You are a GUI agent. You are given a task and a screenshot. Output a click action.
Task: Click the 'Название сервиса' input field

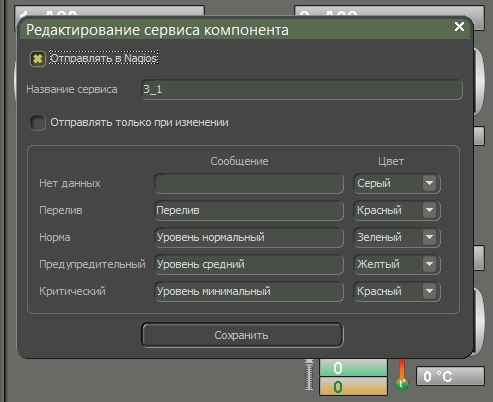point(302,89)
